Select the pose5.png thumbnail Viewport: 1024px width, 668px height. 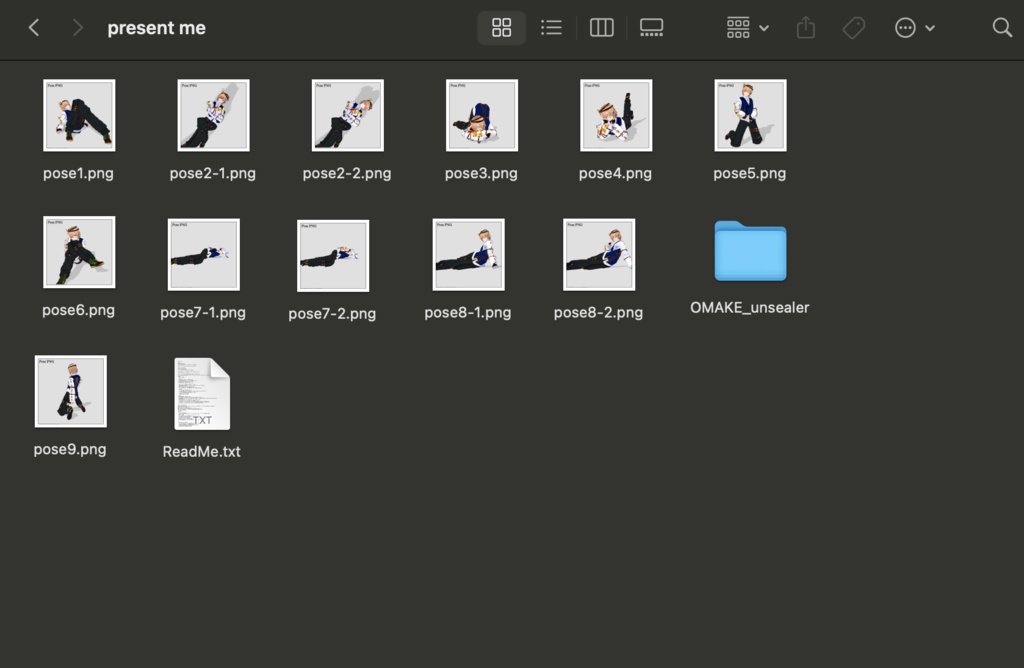[x=750, y=116]
